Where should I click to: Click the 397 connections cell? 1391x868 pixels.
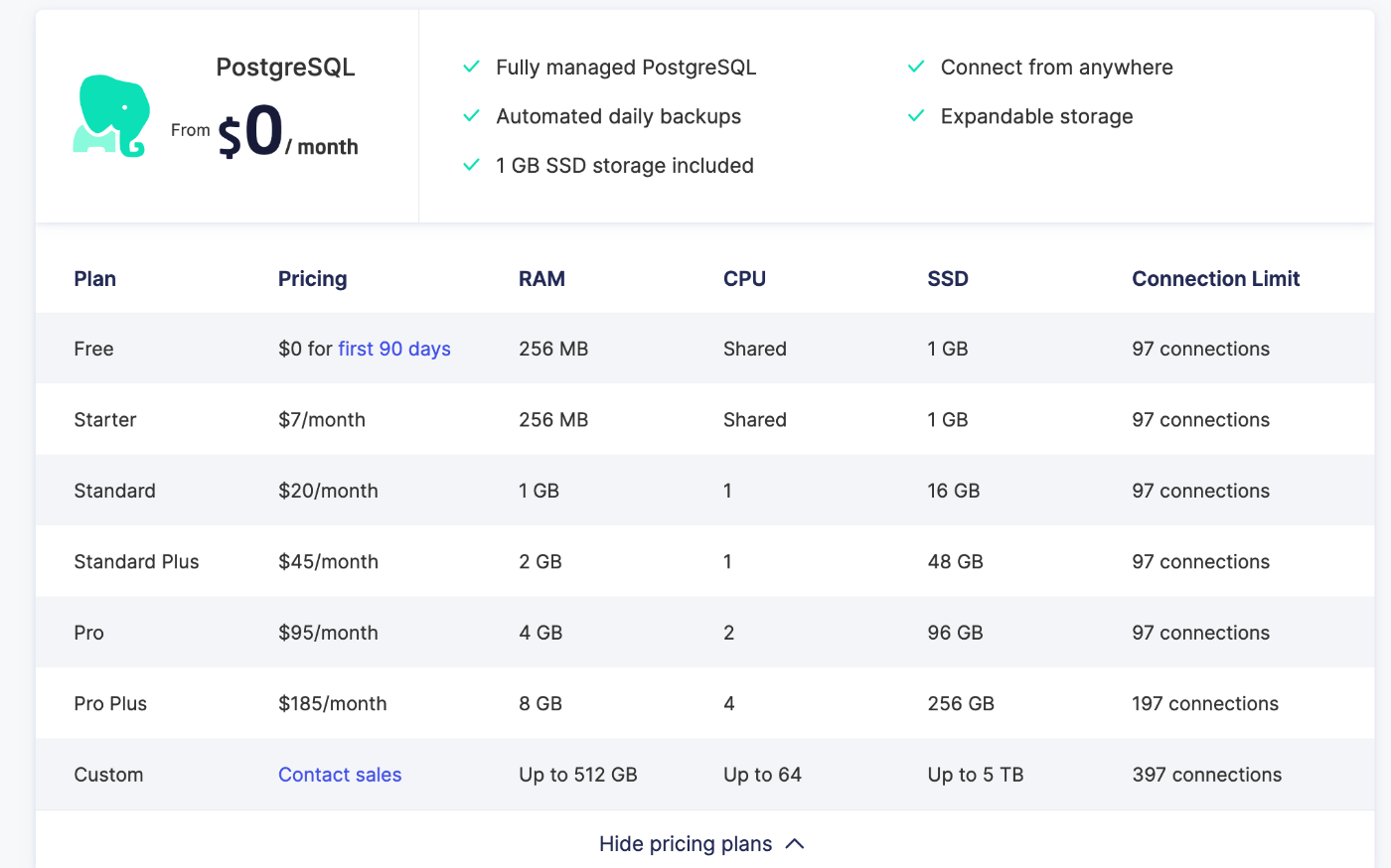coord(1207,775)
